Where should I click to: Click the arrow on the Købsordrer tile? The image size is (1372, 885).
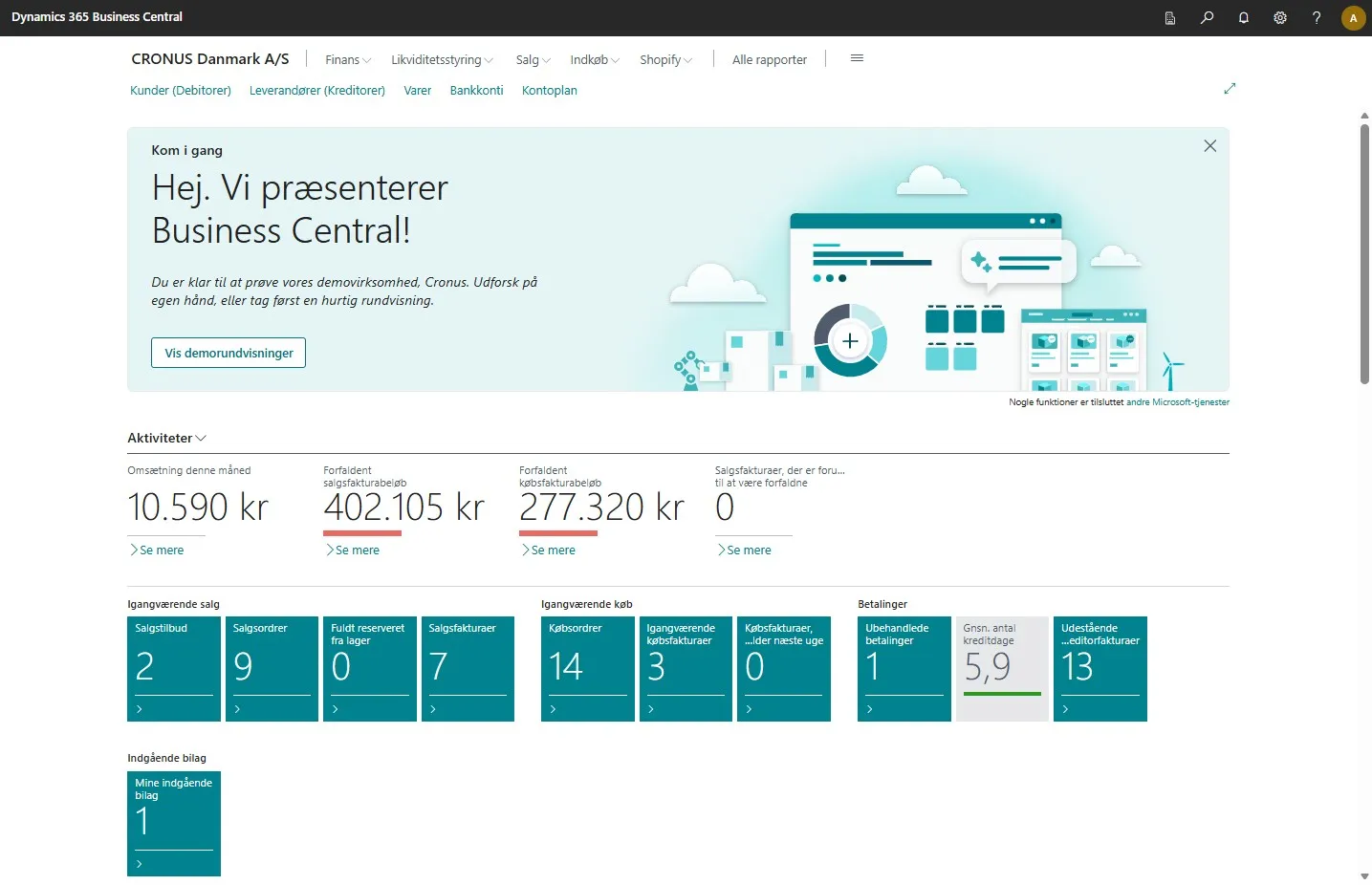click(x=553, y=709)
